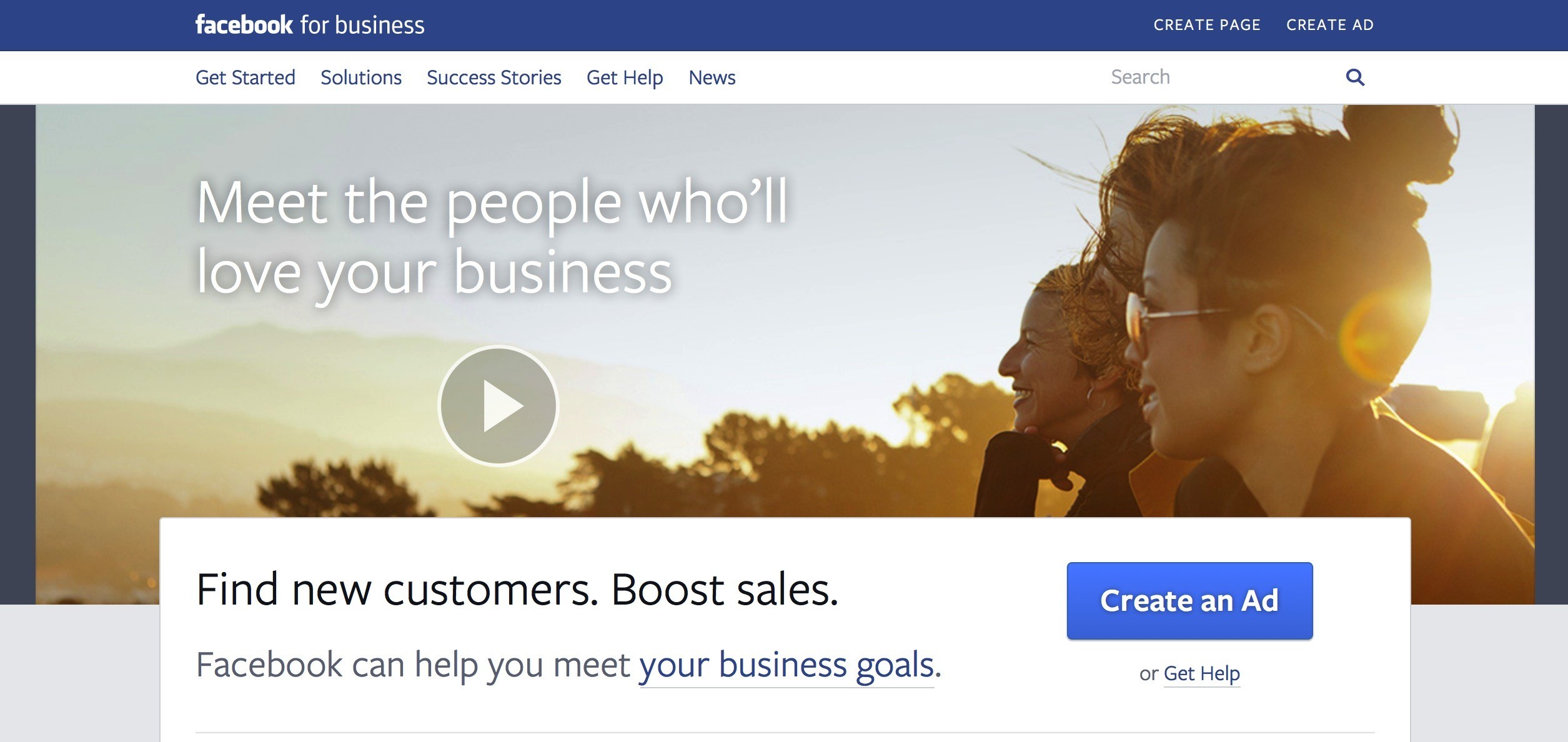Open the CREATE PAGE link
Image resolution: width=1568 pixels, height=742 pixels.
point(1207,25)
